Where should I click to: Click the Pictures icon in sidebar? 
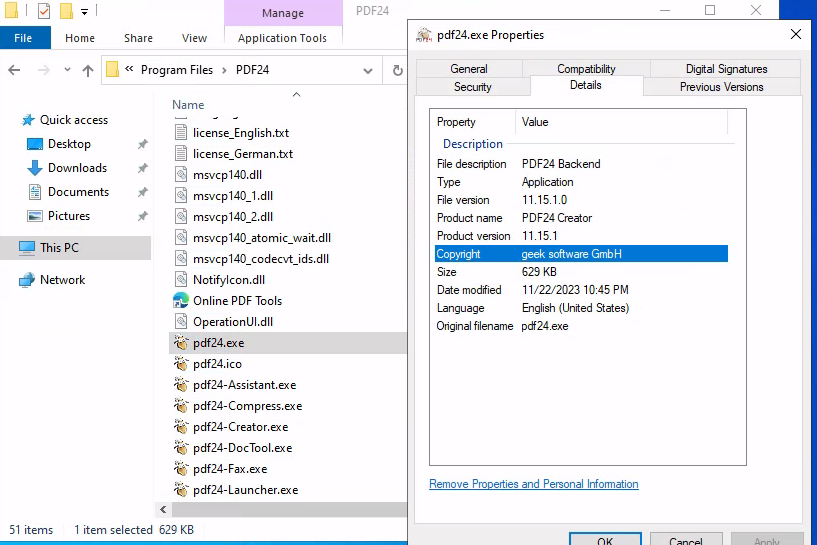pos(34,216)
